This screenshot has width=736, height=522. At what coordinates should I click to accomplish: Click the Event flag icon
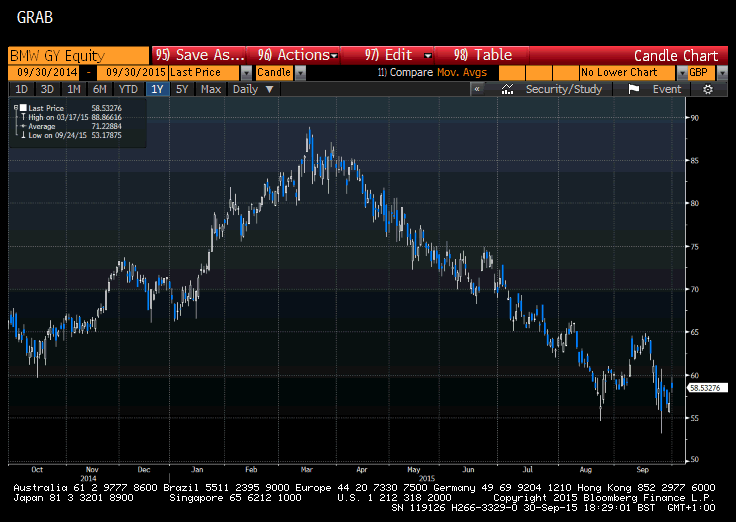tap(634, 89)
